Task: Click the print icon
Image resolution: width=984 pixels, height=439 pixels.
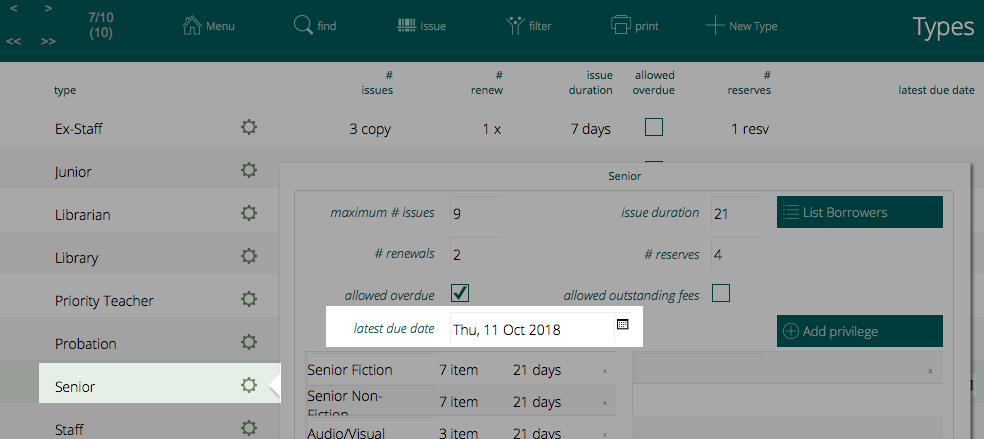Action: (x=621, y=26)
